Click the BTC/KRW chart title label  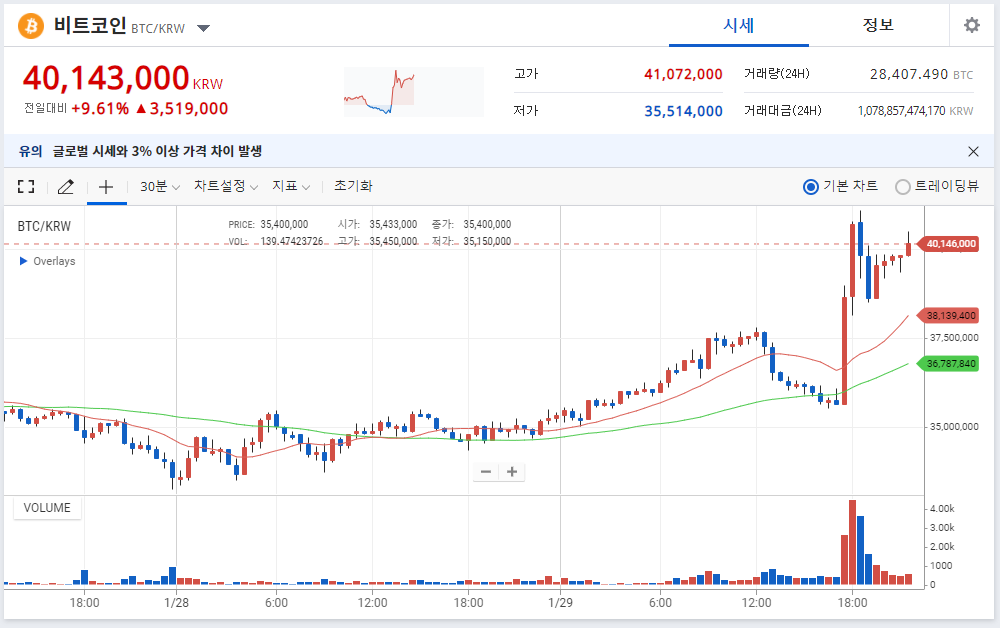tap(44, 226)
